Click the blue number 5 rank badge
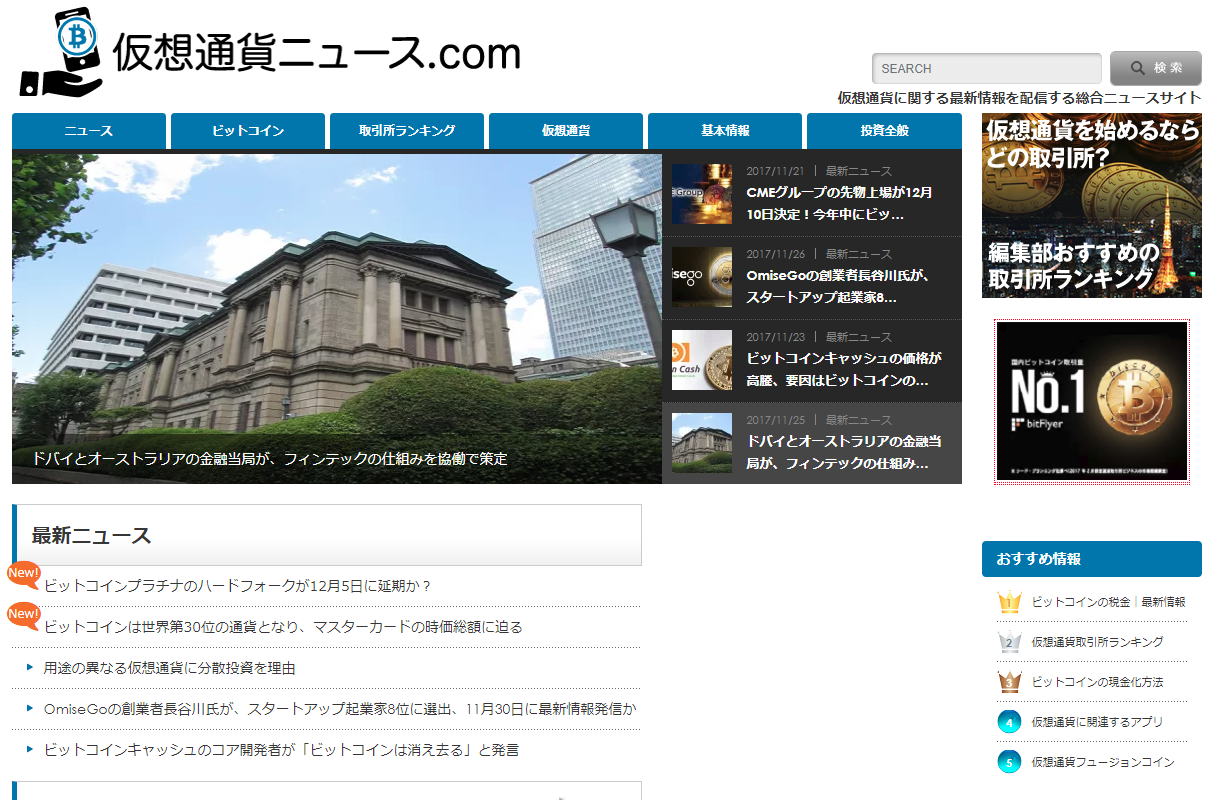 pyautogui.click(x=1009, y=762)
